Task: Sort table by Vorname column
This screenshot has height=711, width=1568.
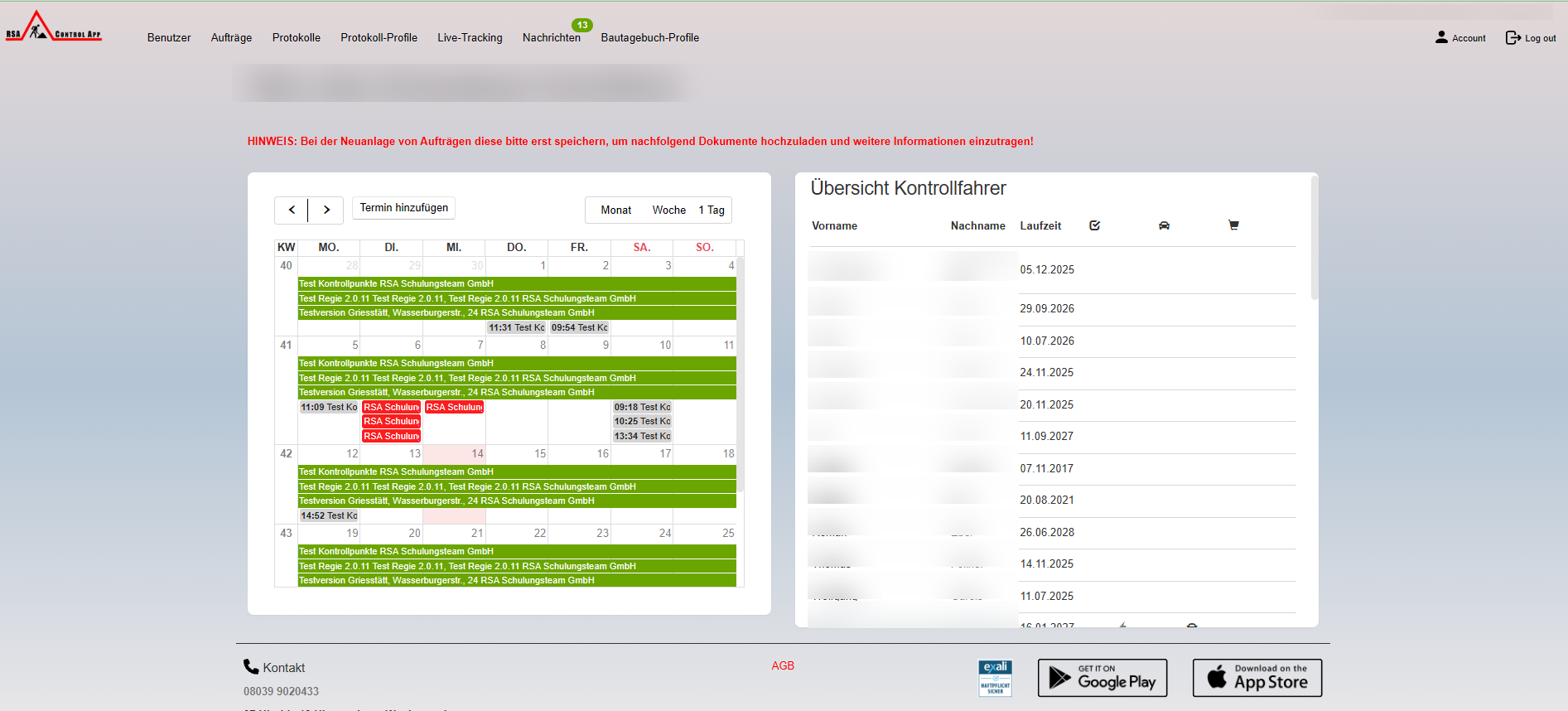Action: (834, 225)
